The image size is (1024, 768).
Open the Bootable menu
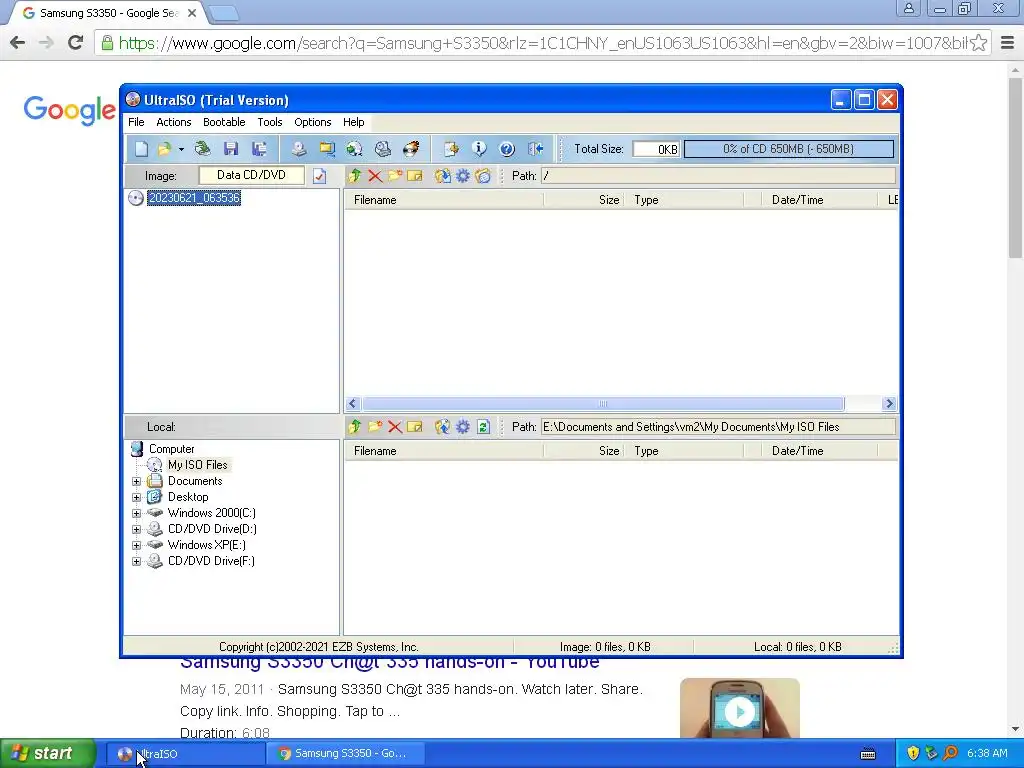coord(224,122)
